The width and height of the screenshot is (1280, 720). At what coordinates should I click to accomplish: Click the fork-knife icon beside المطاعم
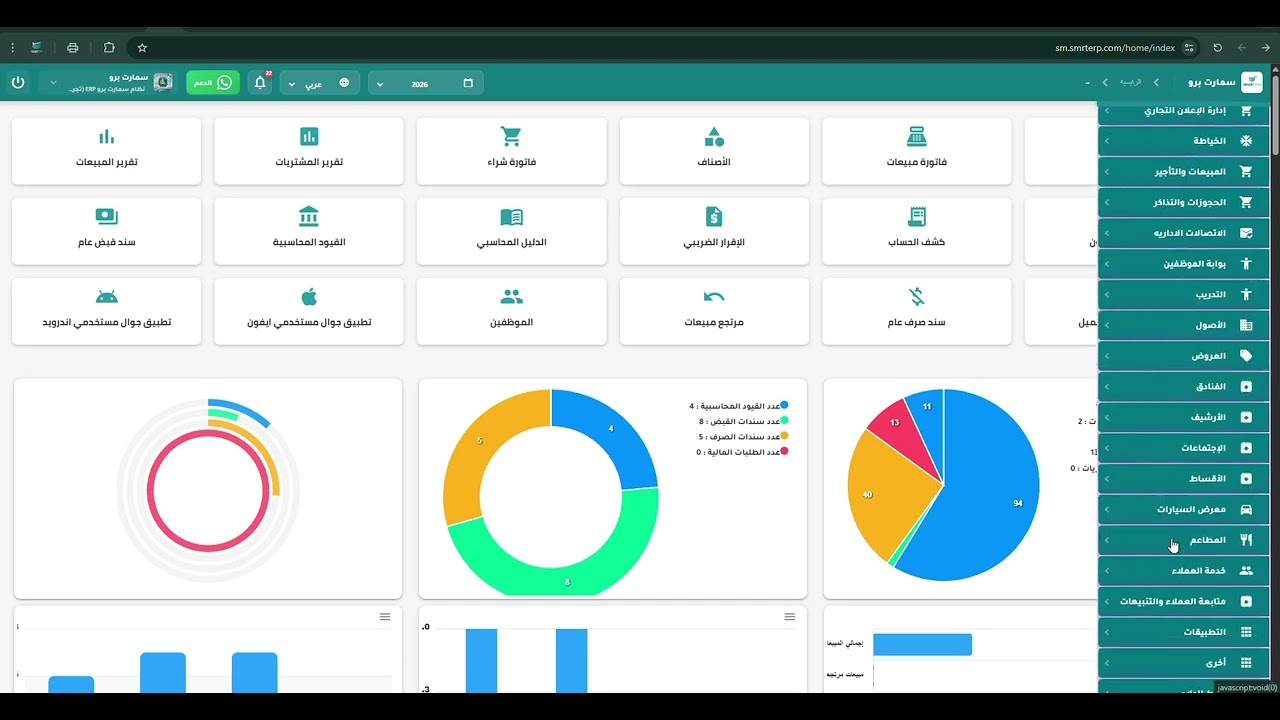tap(1246, 540)
